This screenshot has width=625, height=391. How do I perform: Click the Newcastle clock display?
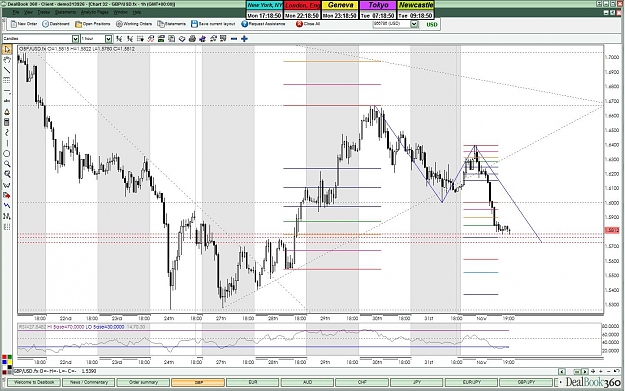[416, 10]
